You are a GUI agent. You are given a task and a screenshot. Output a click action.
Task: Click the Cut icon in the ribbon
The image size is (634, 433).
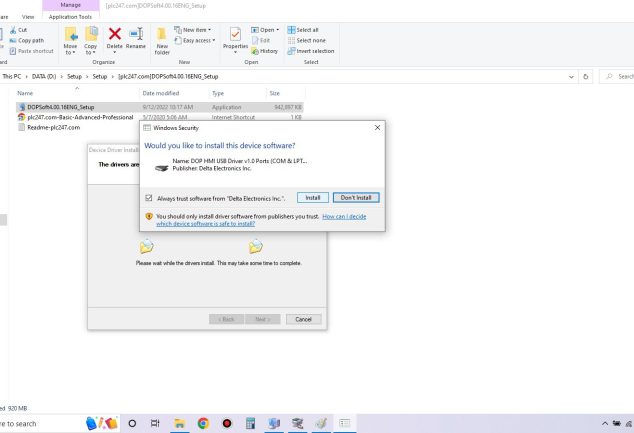(13, 30)
